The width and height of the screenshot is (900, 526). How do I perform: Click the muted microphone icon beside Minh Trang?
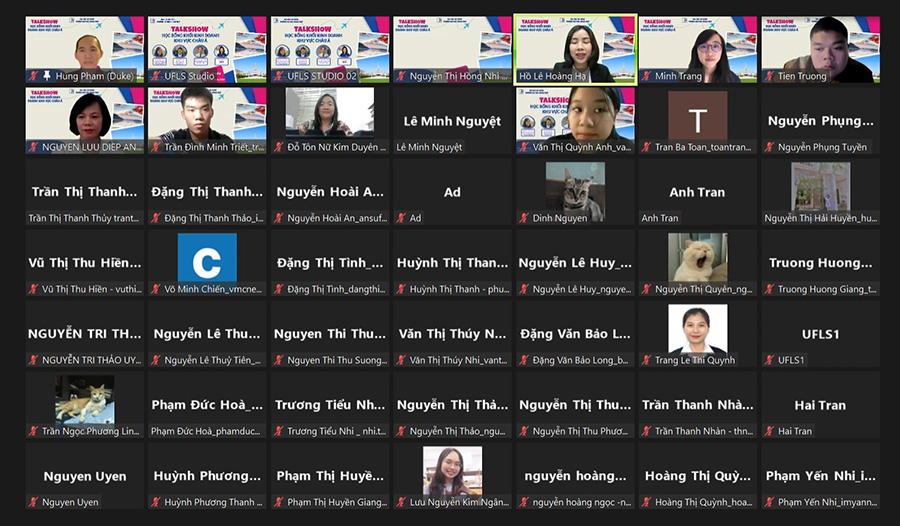646,76
